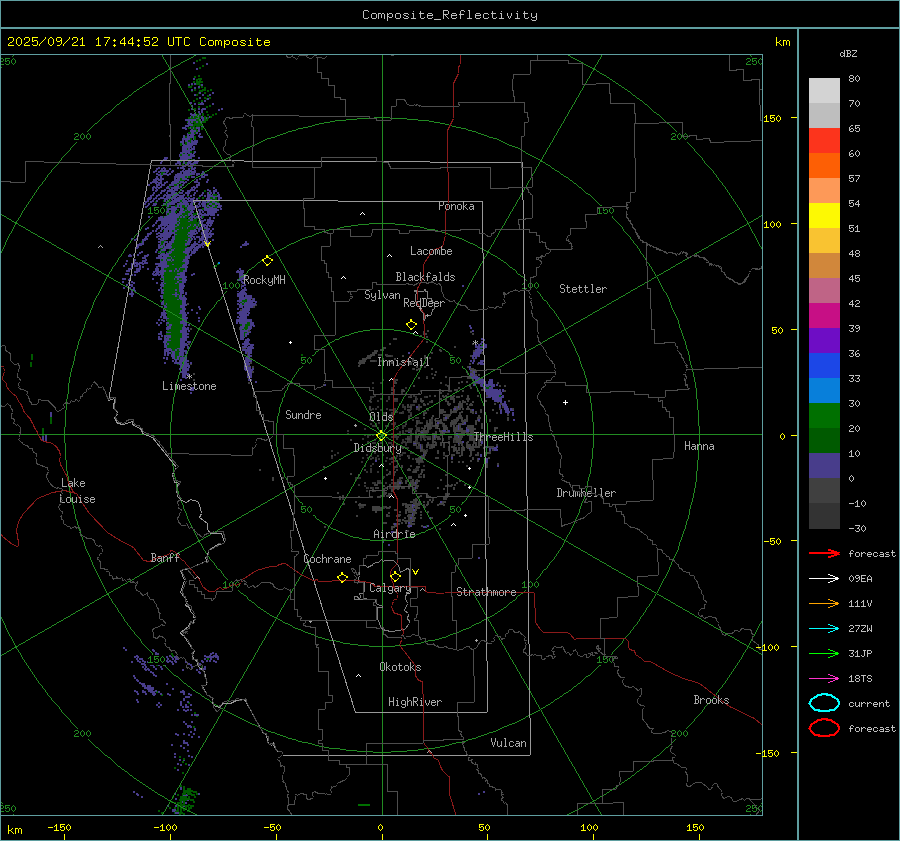Click the Composite_Reflectivity title text
The image size is (900, 841).
coord(449,15)
